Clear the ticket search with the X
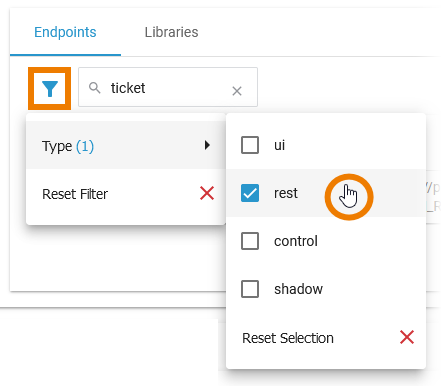The width and height of the screenshot is (442, 386). coord(237,91)
